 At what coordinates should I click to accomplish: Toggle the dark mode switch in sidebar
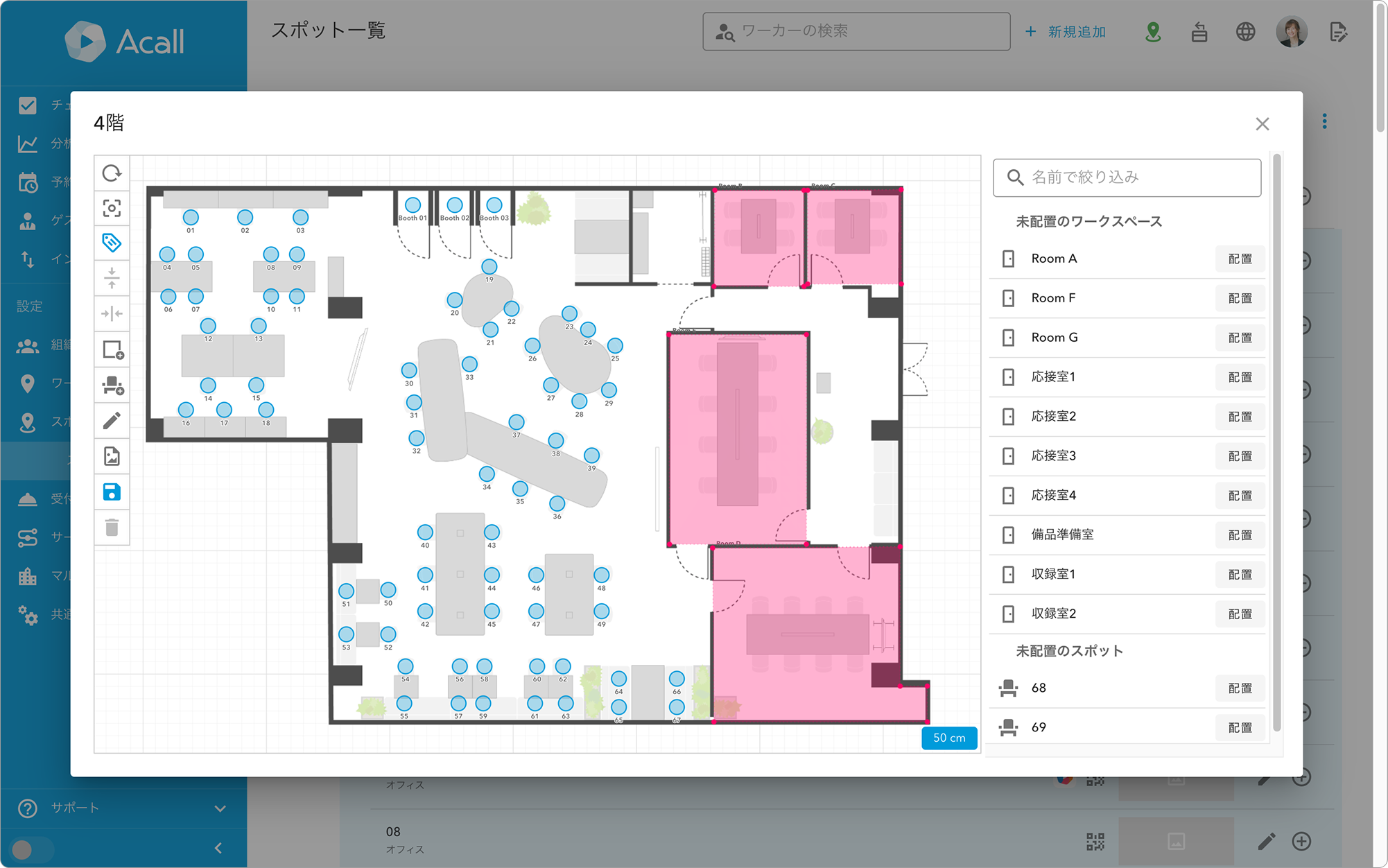32,849
